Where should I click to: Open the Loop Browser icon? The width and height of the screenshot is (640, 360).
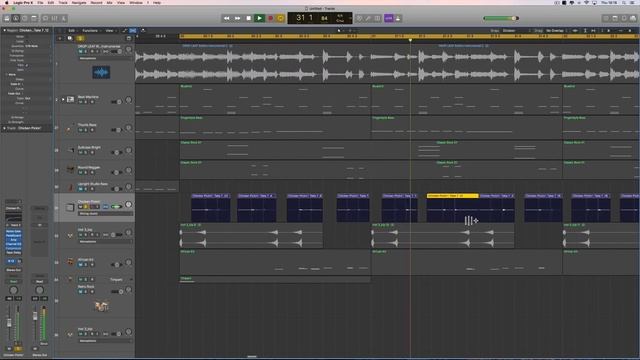(x=624, y=18)
